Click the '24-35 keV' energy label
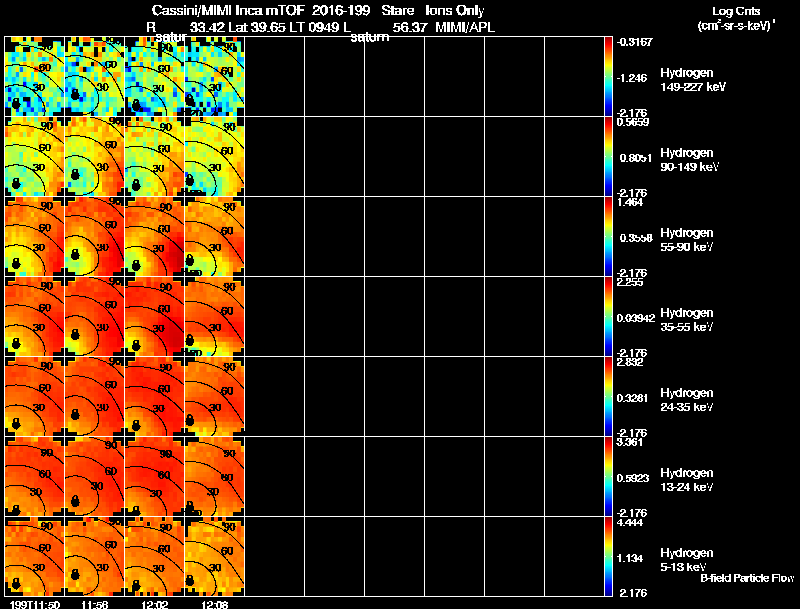800x609 pixels. [687, 408]
